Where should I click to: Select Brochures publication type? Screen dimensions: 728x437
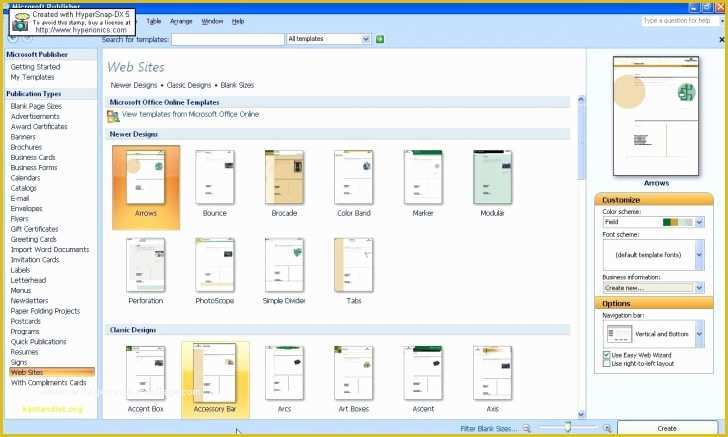tap(26, 147)
